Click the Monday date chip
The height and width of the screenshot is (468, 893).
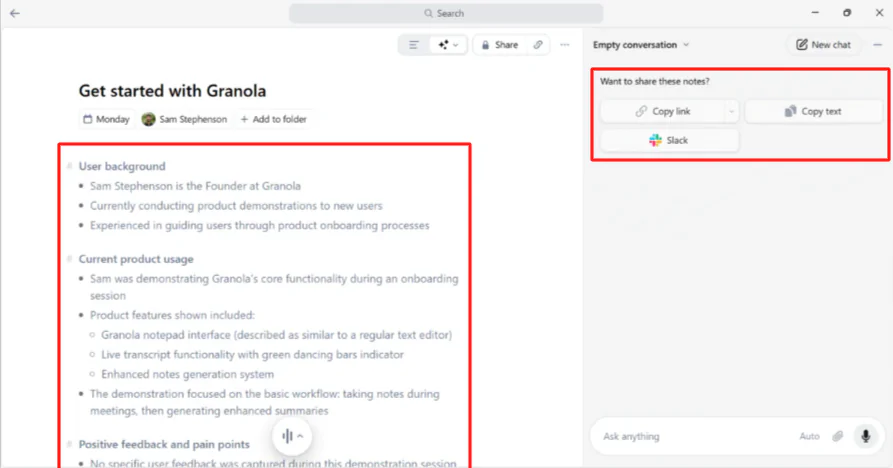tap(106, 119)
